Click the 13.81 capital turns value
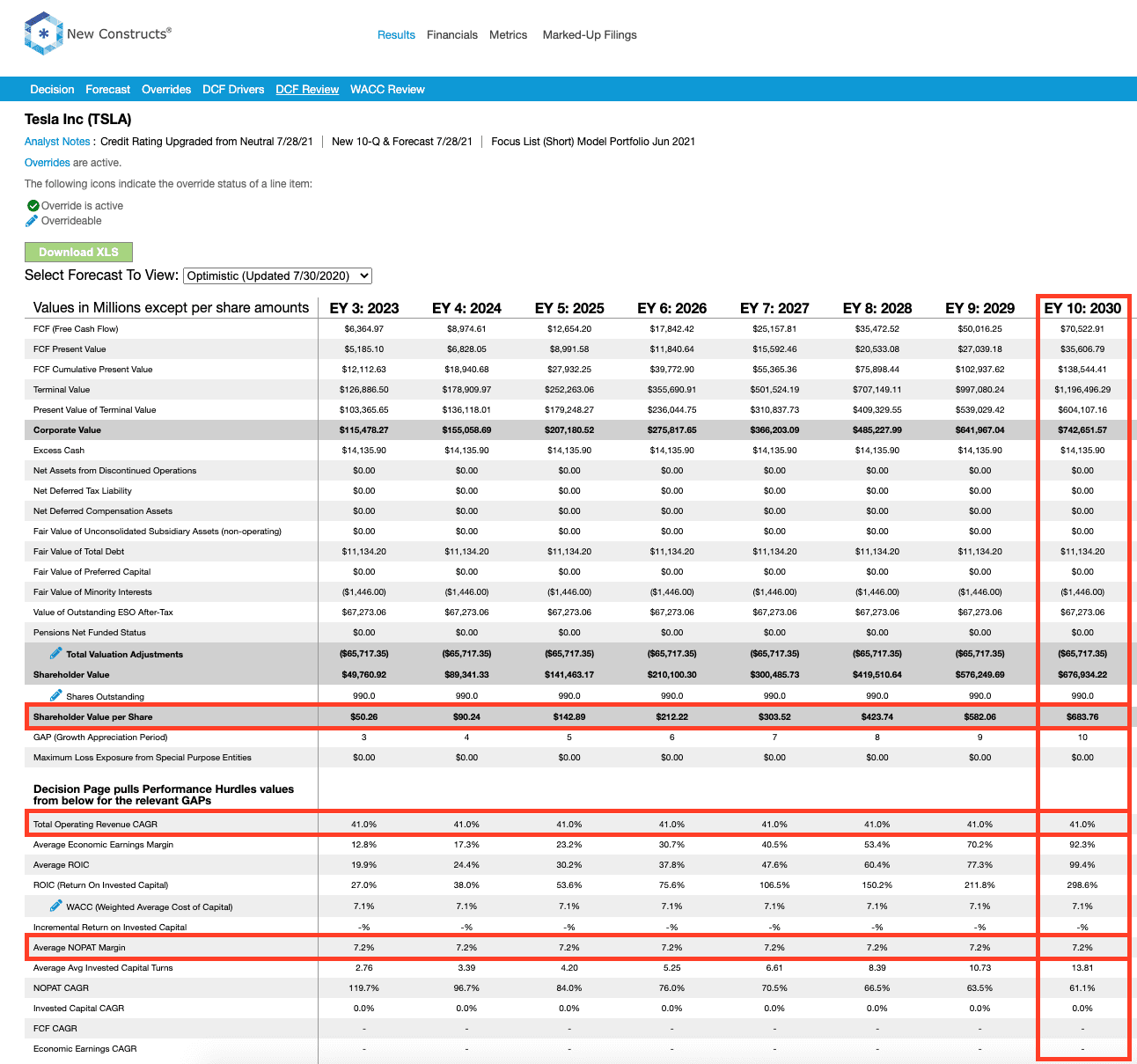 1082,968
